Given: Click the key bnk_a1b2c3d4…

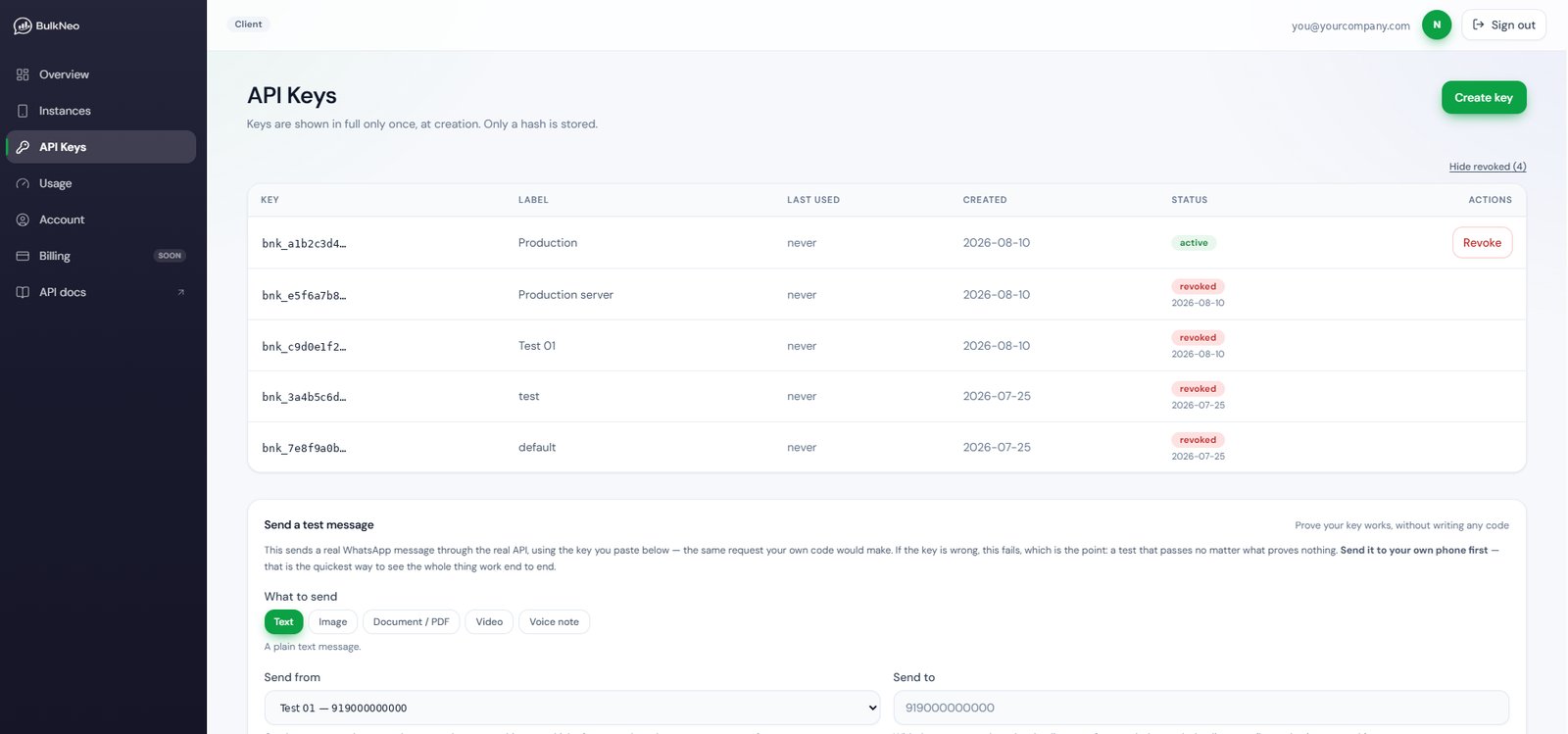Looking at the screenshot, I should tap(304, 244).
